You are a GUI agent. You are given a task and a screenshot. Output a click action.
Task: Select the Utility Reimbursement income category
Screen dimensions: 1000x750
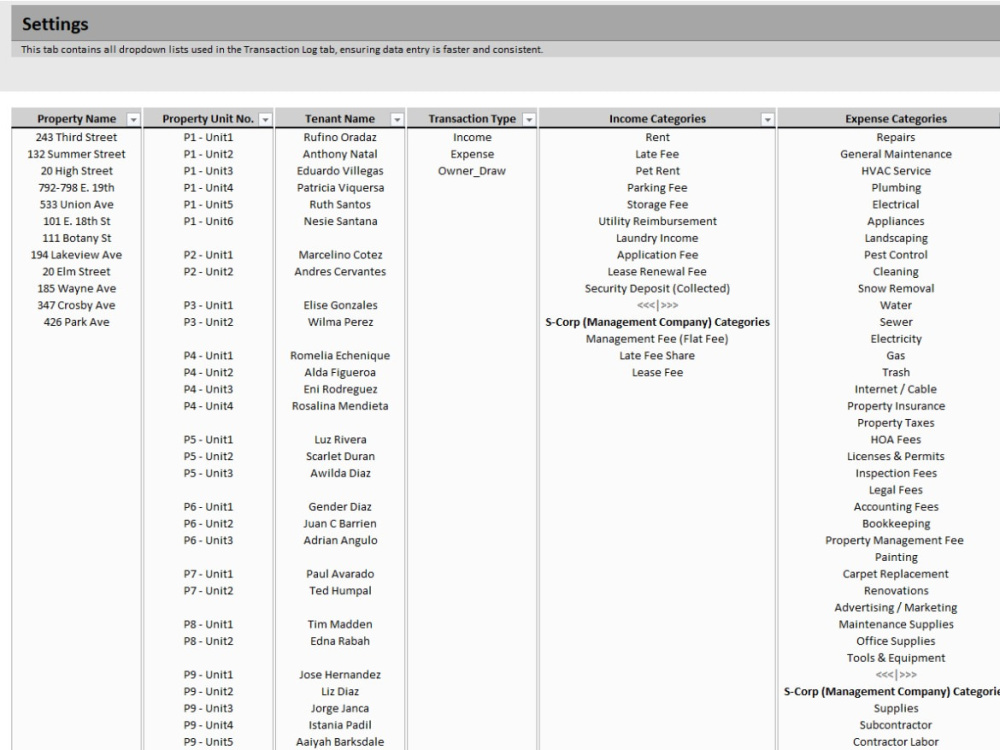(657, 221)
